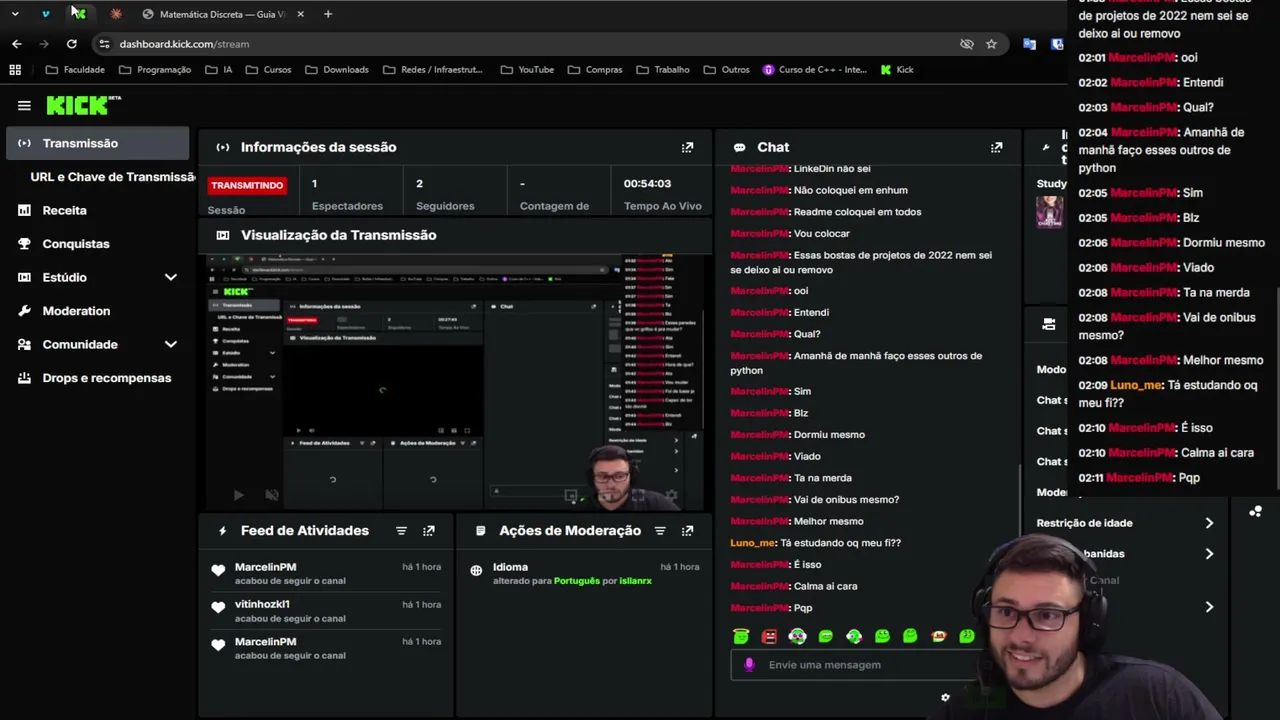Pick the plain green face emote, fourth in row
Viewport: 1280px width, 720px height.
pyautogui.click(x=825, y=636)
